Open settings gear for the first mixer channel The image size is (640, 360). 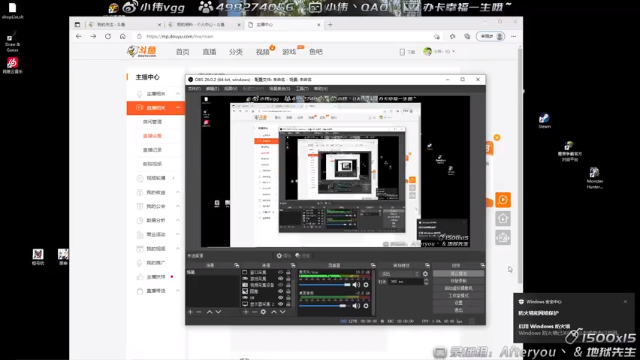[366, 284]
